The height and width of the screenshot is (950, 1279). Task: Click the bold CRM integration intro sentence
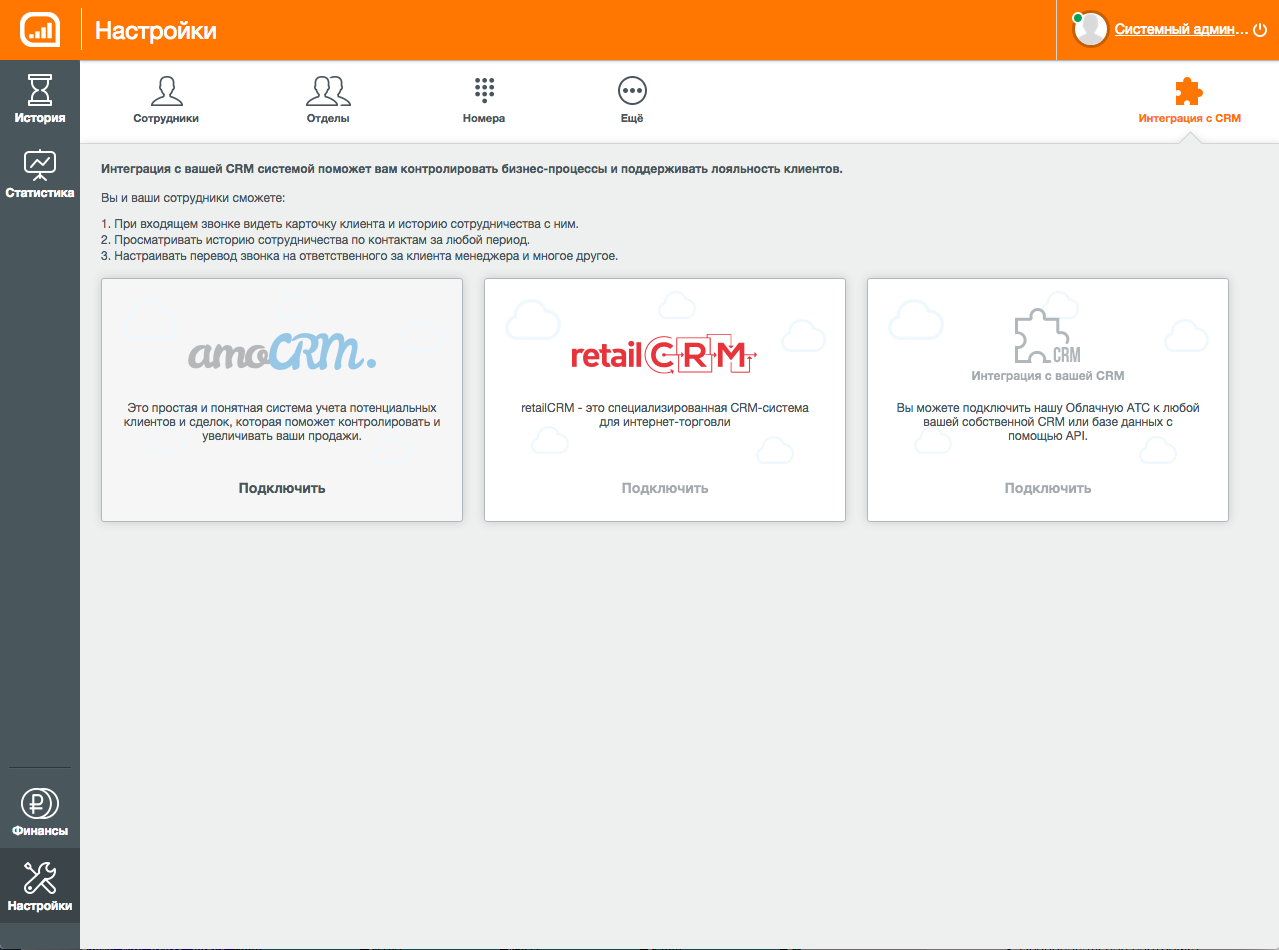[x=472, y=169]
